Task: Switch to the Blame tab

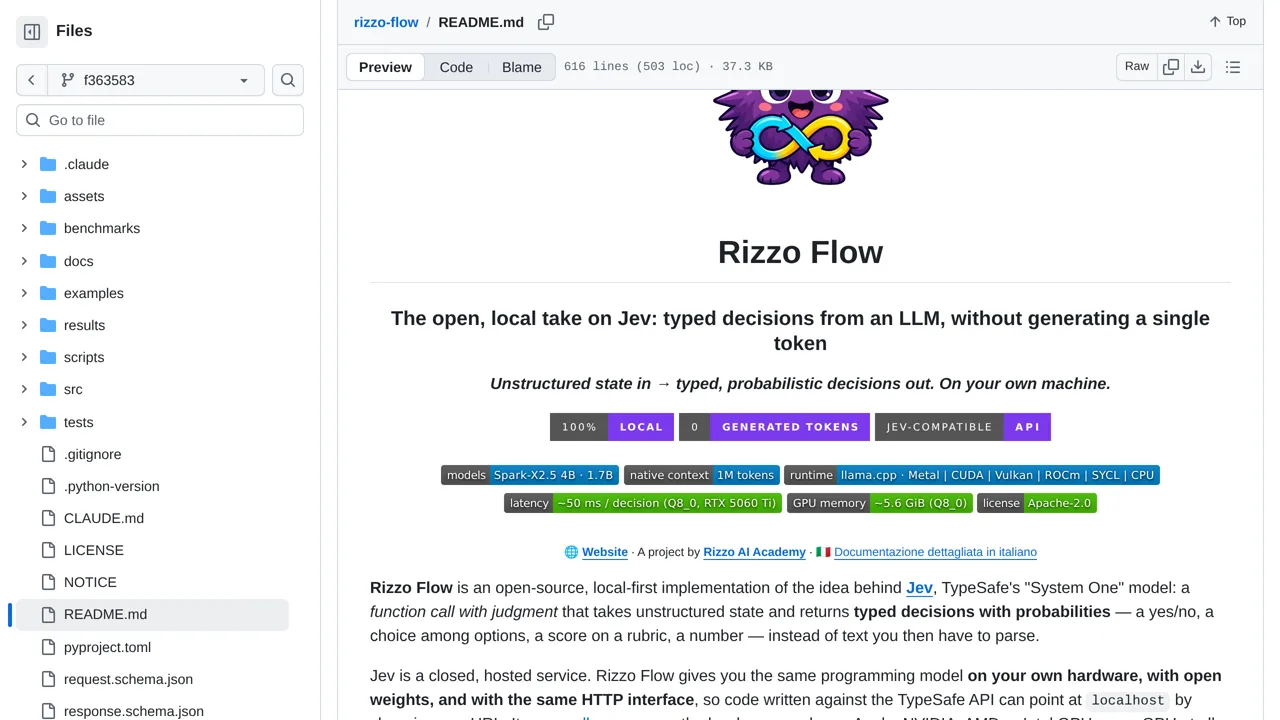Action: point(522,67)
